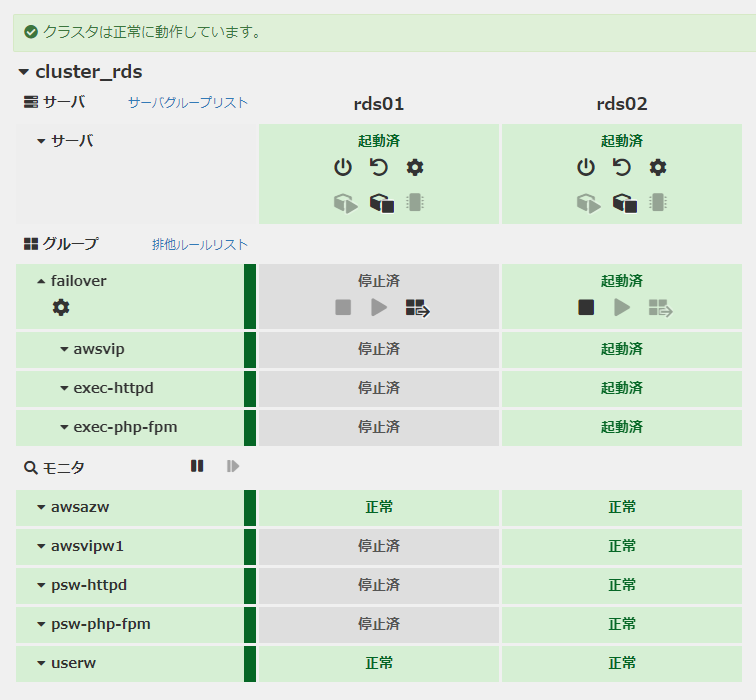Collapse the cluster_rds tree

pyautogui.click(x=24, y=72)
